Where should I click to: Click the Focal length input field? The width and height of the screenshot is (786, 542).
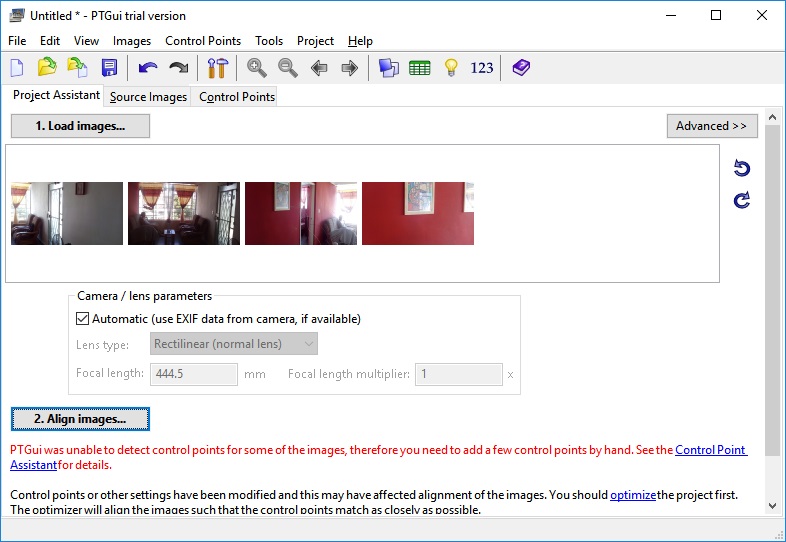coord(194,374)
